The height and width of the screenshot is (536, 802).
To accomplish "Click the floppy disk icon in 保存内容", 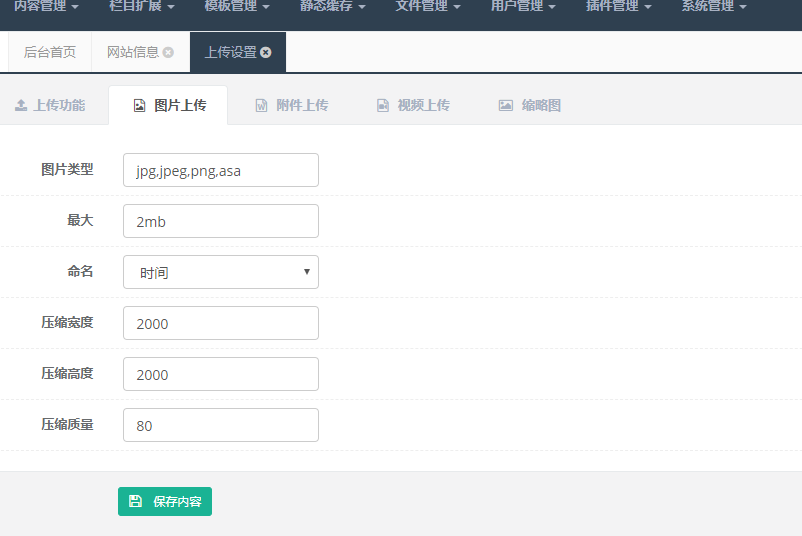I will [x=135, y=501].
